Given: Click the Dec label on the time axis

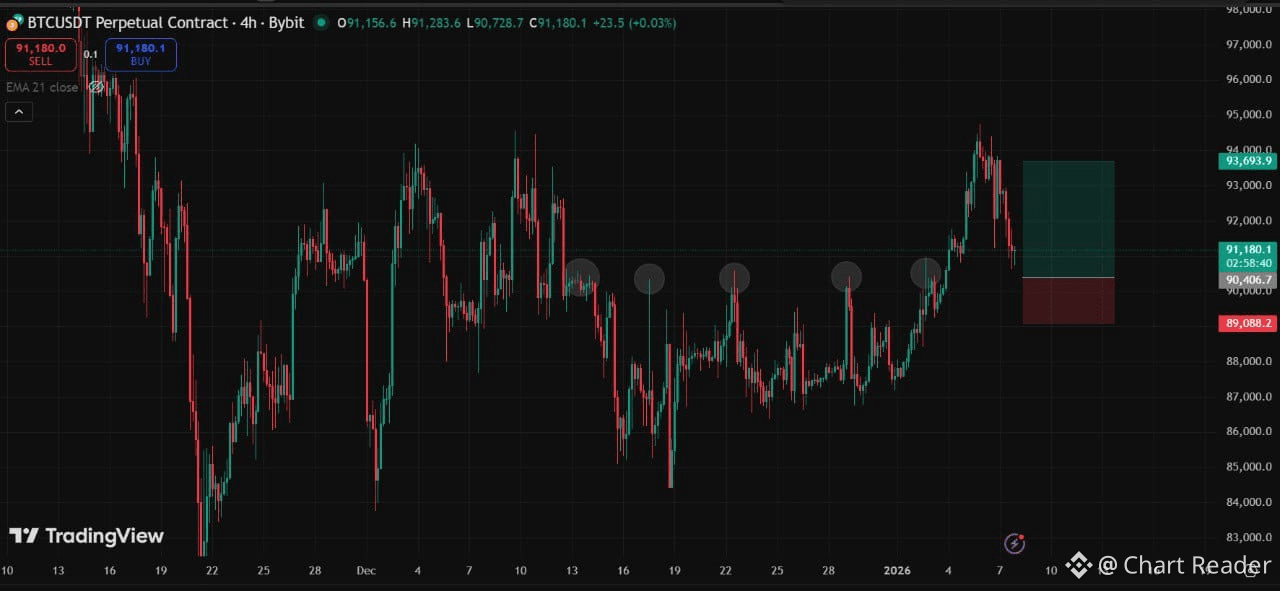Looking at the screenshot, I should click(x=366, y=570).
